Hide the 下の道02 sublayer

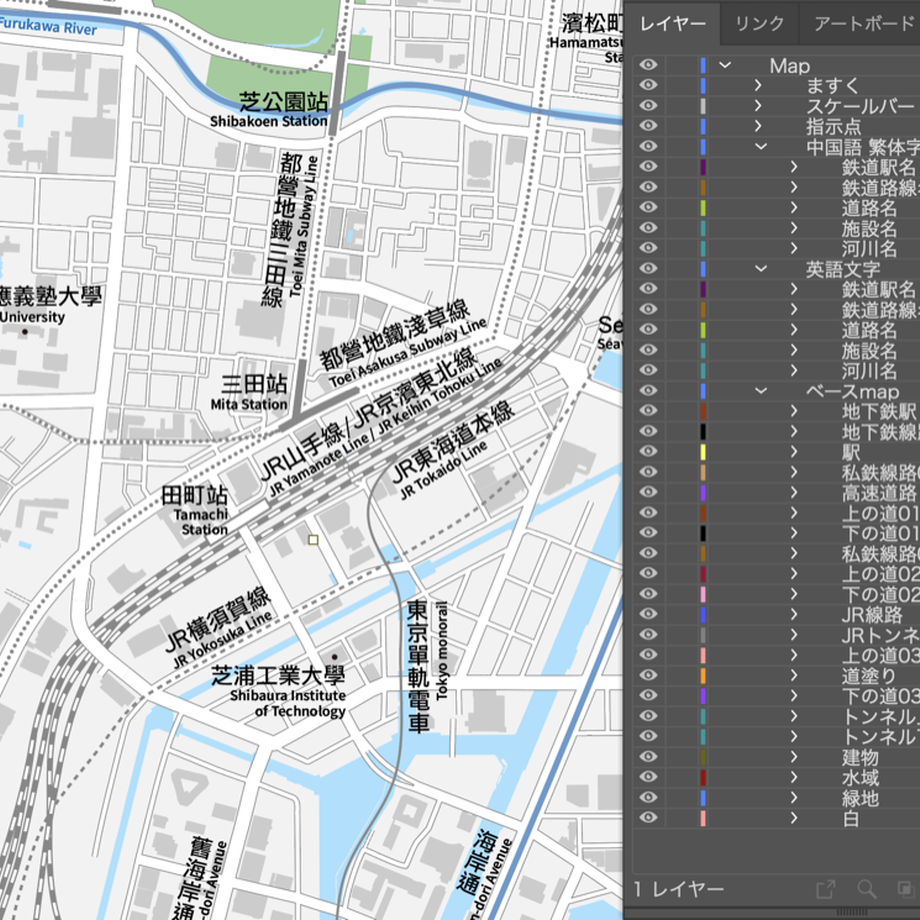pyautogui.click(x=648, y=594)
